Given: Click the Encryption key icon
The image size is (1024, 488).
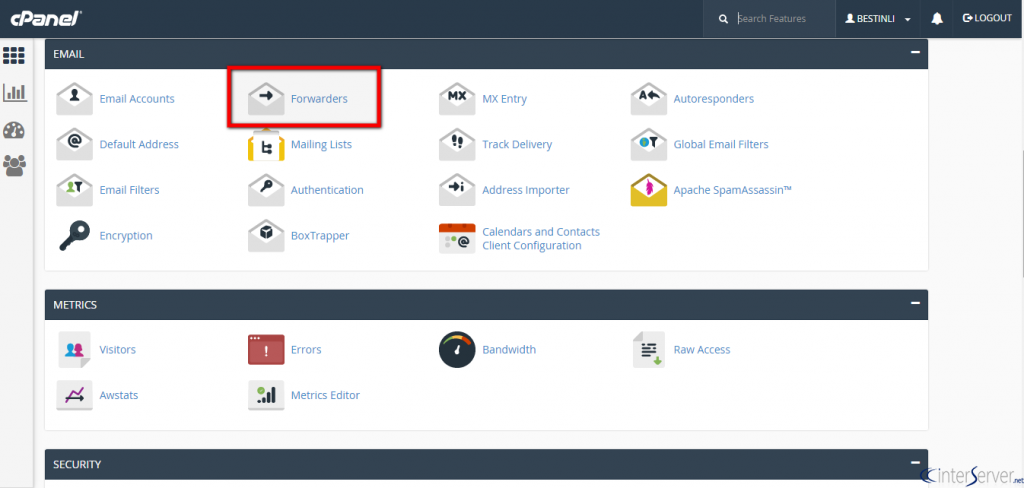Looking at the screenshot, I should [x=74, y=236].
